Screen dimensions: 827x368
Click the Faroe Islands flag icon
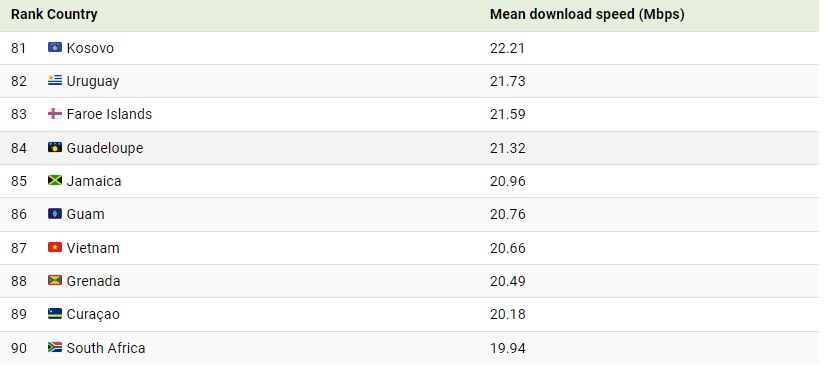55,114
